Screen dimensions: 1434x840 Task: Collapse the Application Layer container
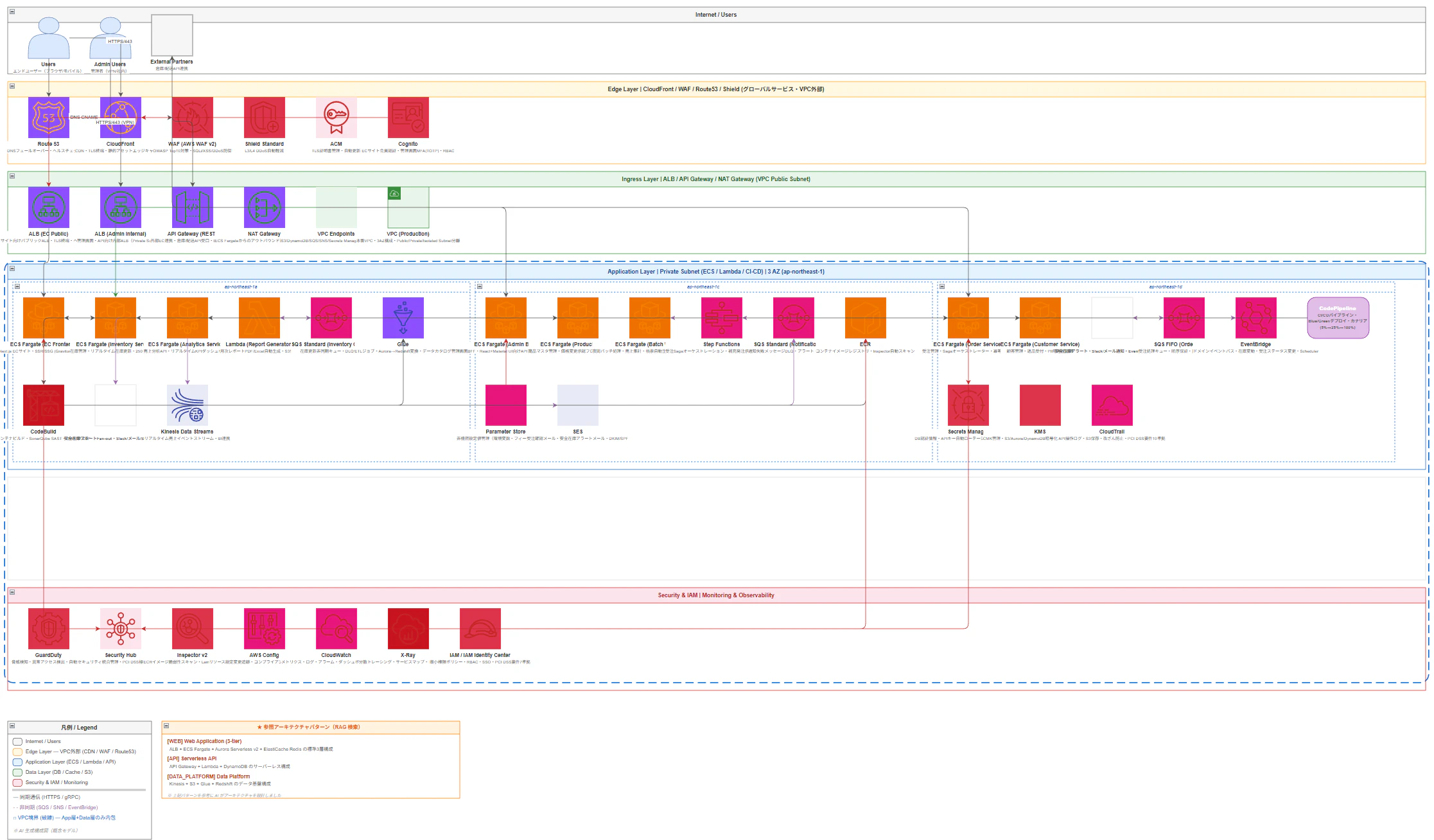pyautogui.click(x=12, y=268)
